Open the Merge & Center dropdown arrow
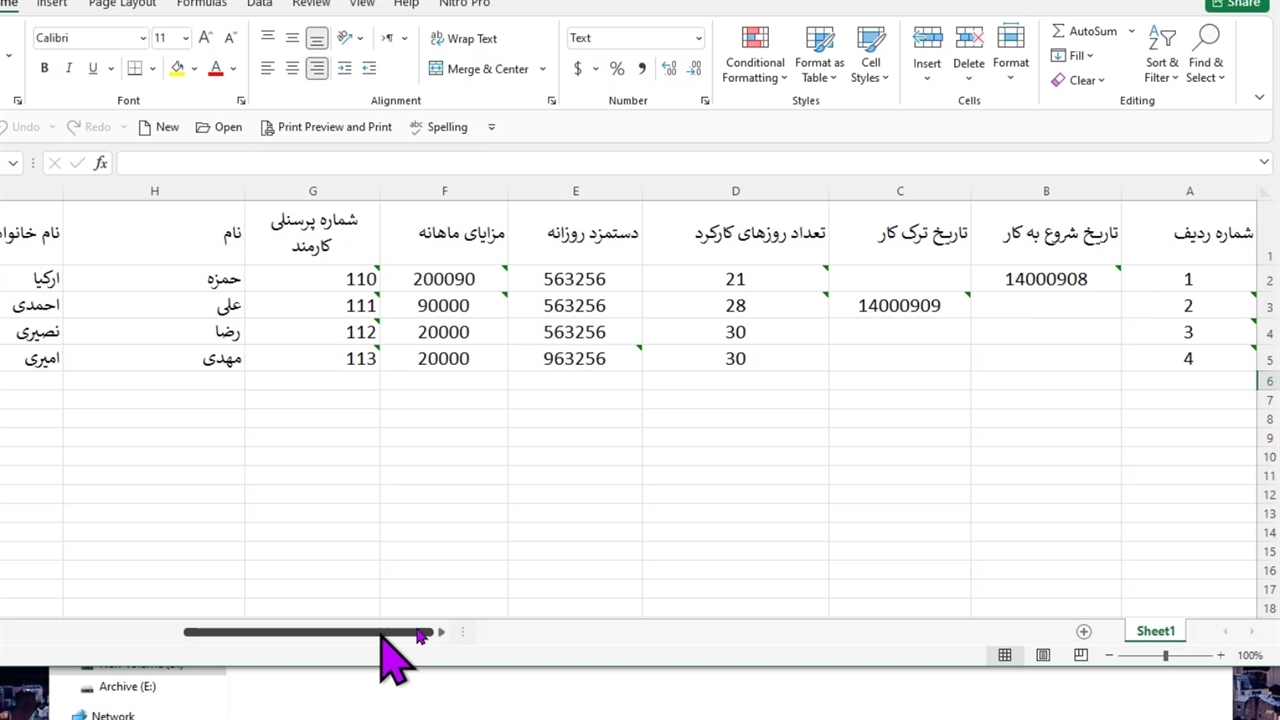 tap(543, 69)
